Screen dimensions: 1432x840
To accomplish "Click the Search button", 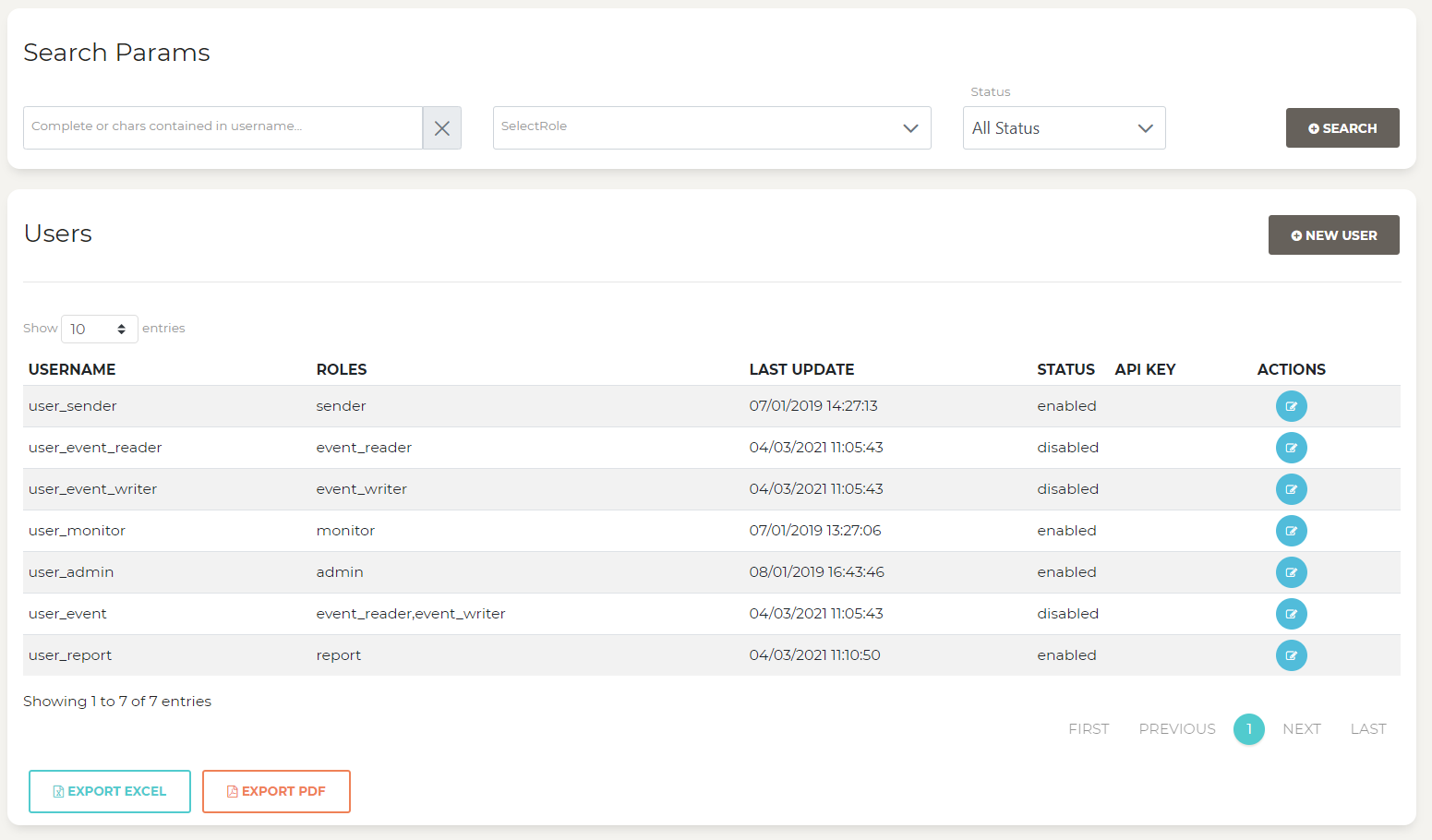I will (1342, 128).
